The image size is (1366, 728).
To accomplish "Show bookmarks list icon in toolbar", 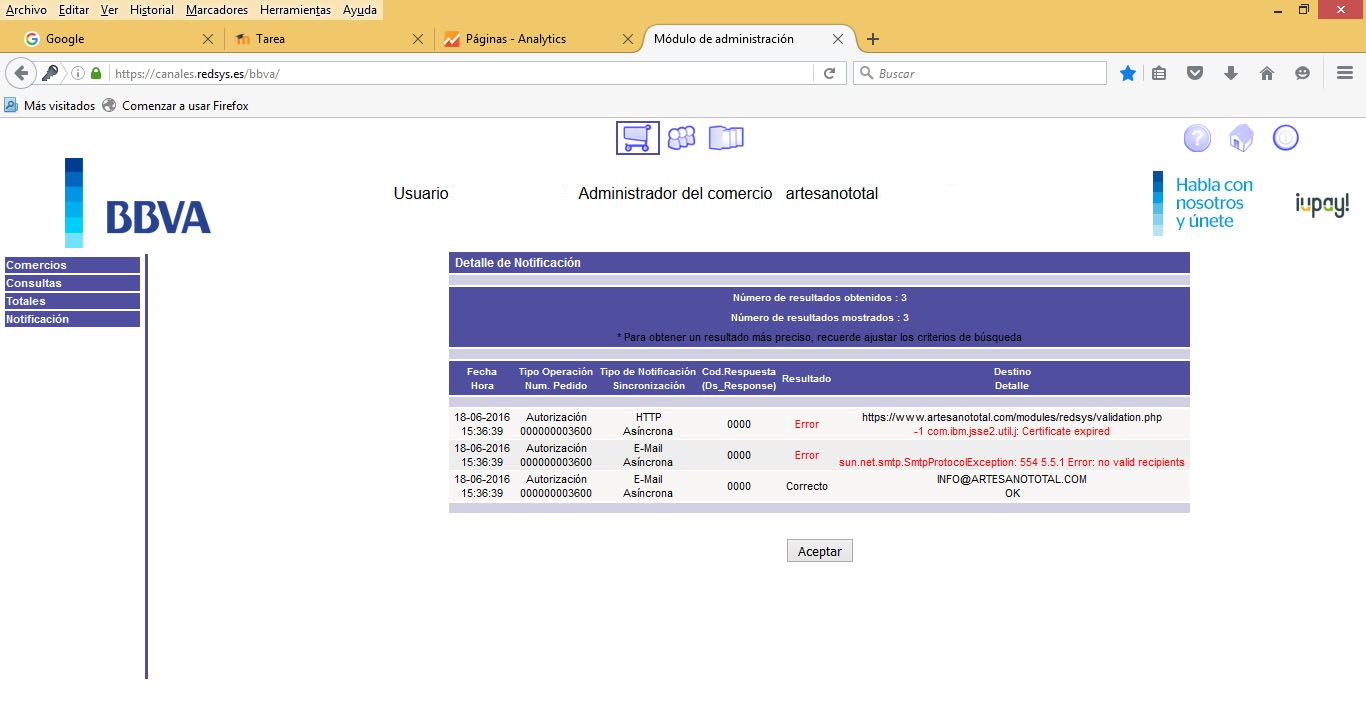I will tap(1159, 73).
